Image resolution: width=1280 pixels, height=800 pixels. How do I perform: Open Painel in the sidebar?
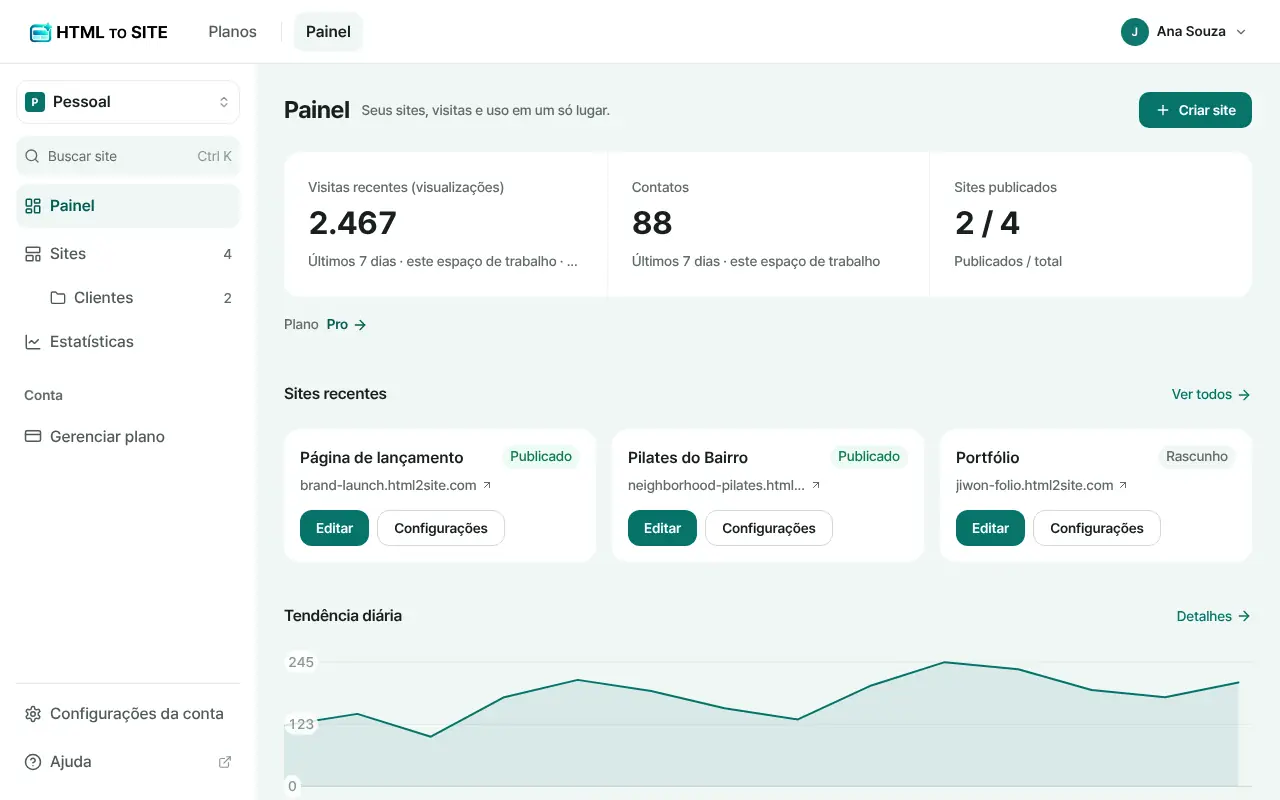(128, 206)
